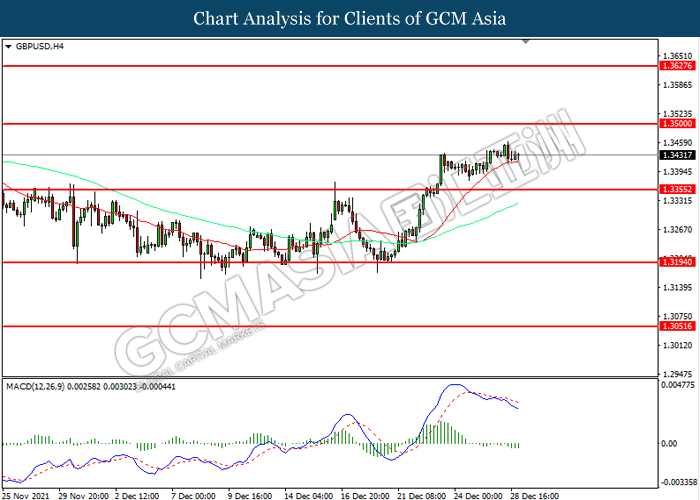Screen dimensions: 700x500
Task: Click the 21 Dec 08:00 time label
Action: [x=421, y=496]
